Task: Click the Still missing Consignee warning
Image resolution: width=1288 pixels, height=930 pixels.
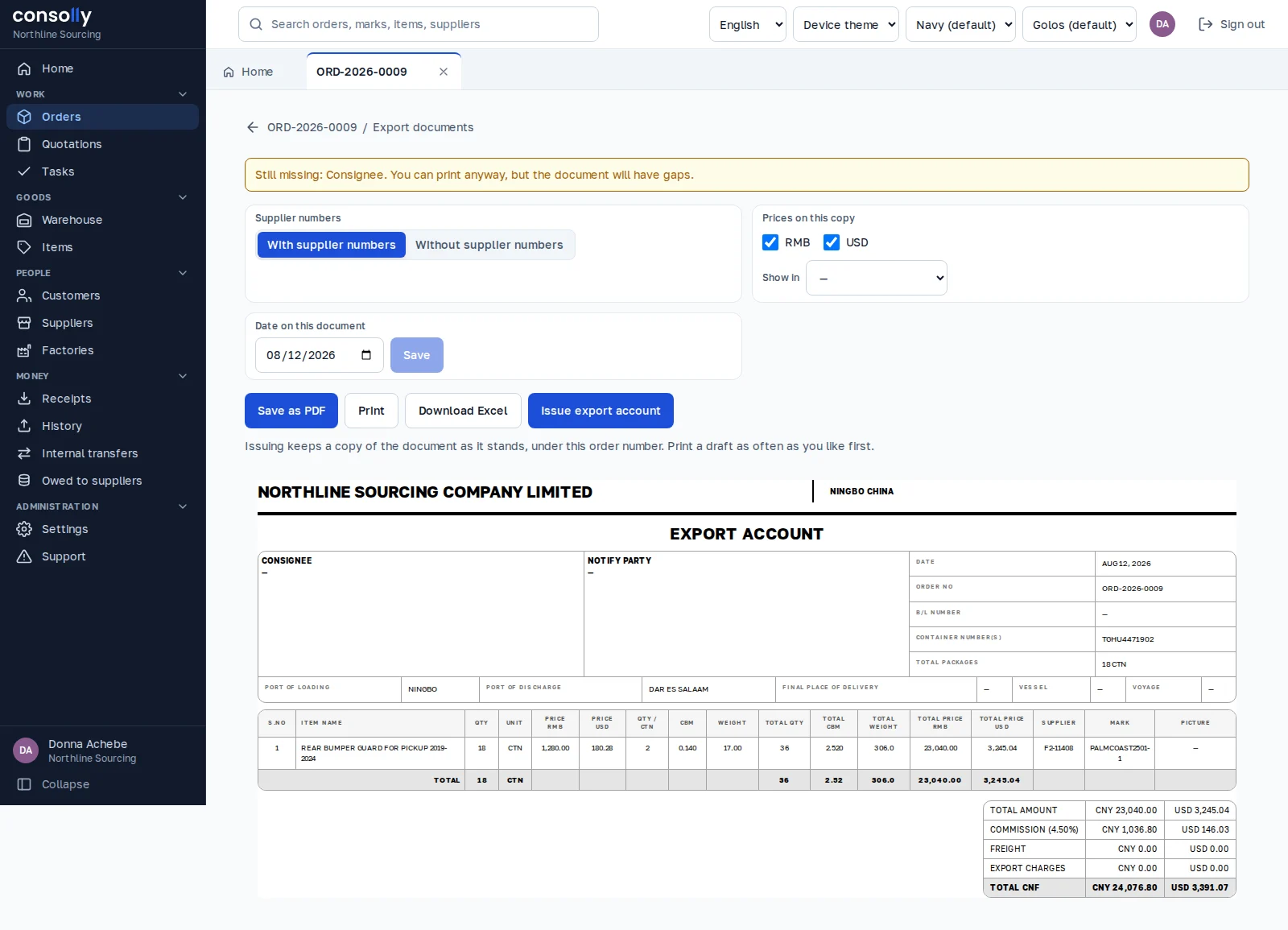Action: click(746, 175)
